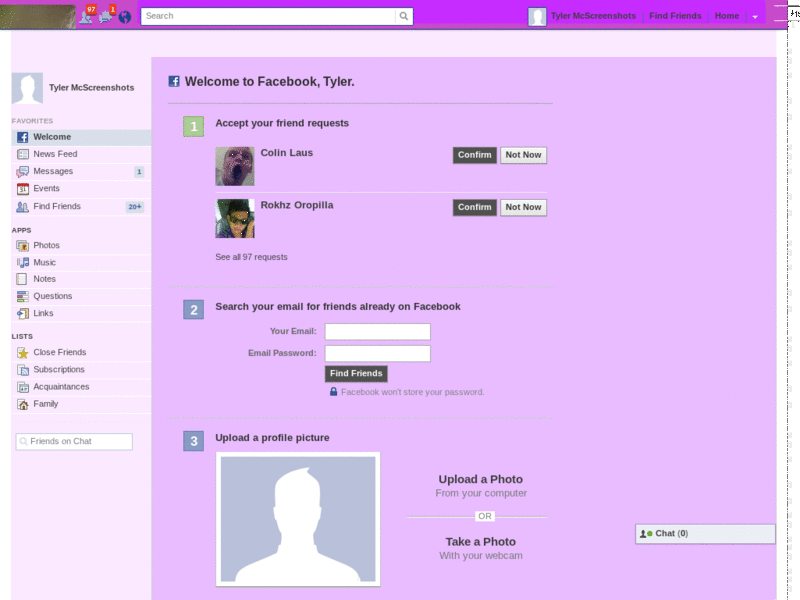Open Music app in sidebar
The height and width of the screenshot is (600, 800).
pyautogui.click(x=81, y=262)
